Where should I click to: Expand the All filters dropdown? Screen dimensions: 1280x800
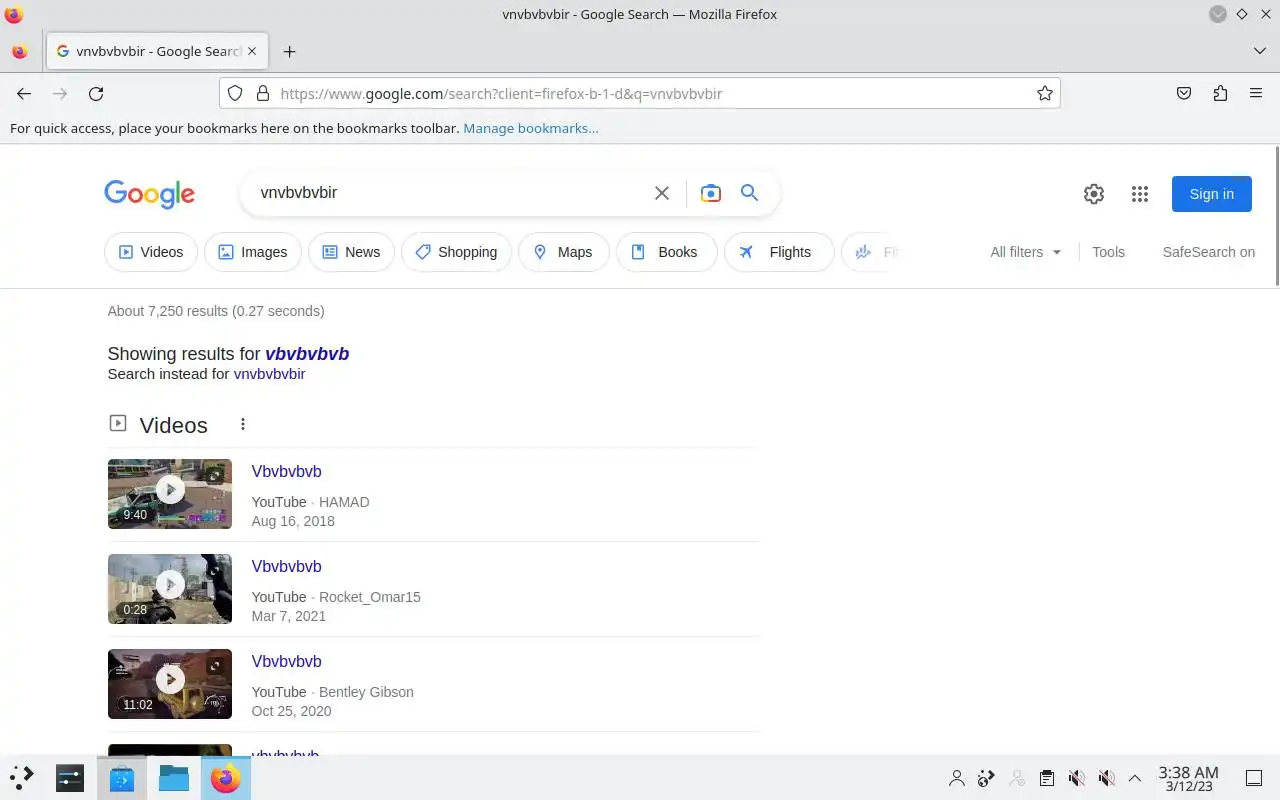1026,252
